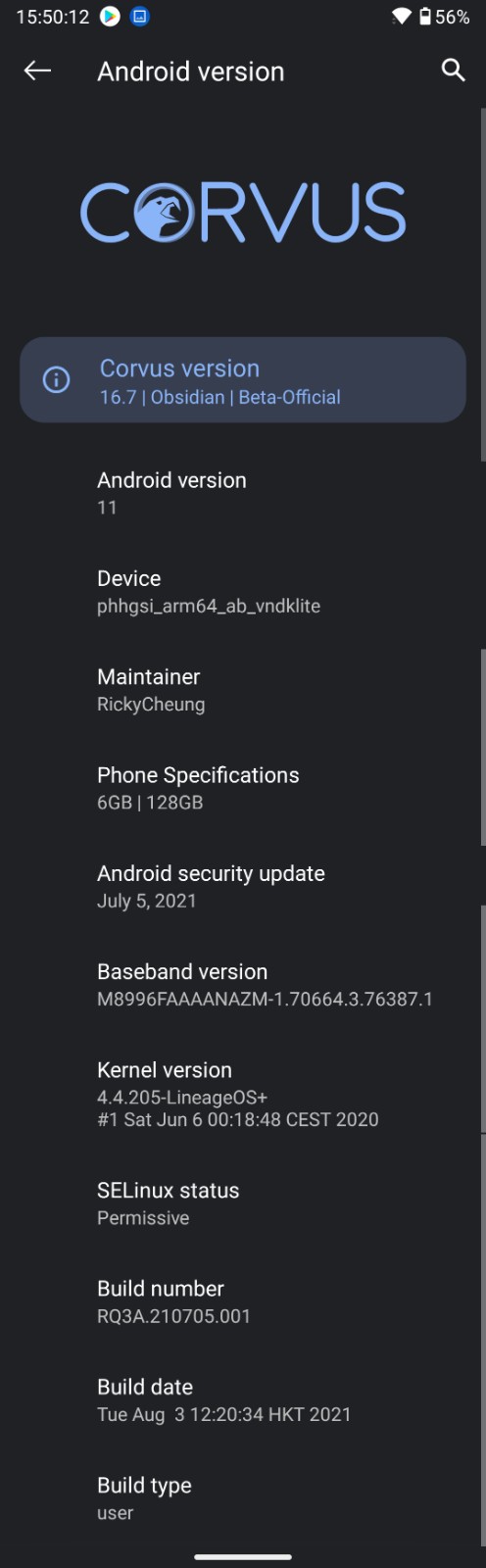The height and width of the screenshot is (1568, 486).
Task: Tap the info icon beside Corvus version
Action: tap(57, 380)
